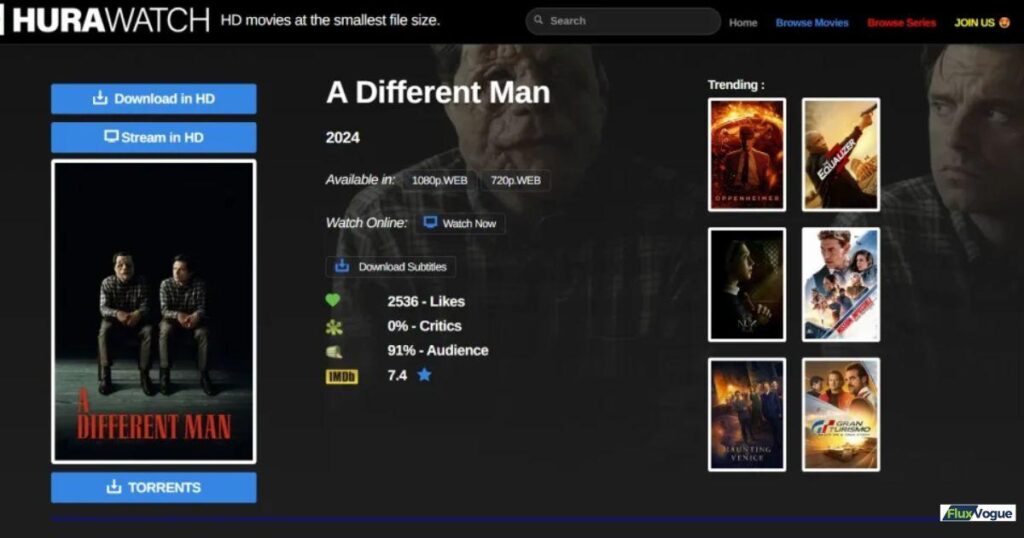The width and height of the screenshot is (1024, 538).
Task: Open the nun movie trending poster
Action: [747, 285]
